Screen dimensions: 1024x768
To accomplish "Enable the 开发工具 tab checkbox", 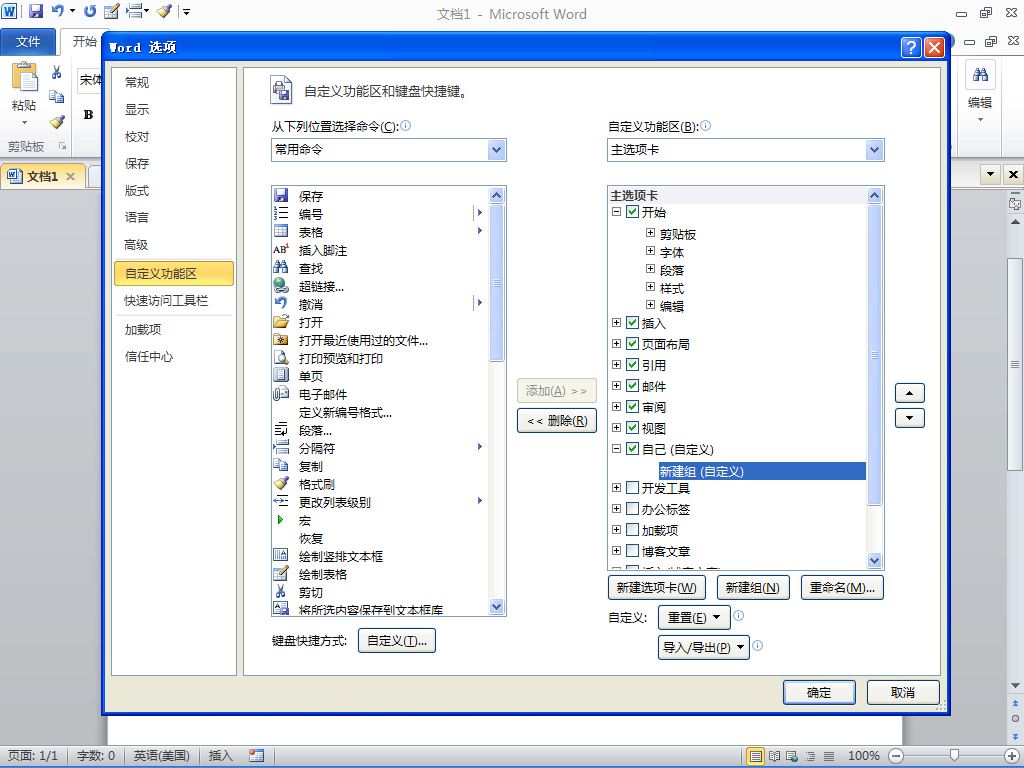I will coord(632,487).
